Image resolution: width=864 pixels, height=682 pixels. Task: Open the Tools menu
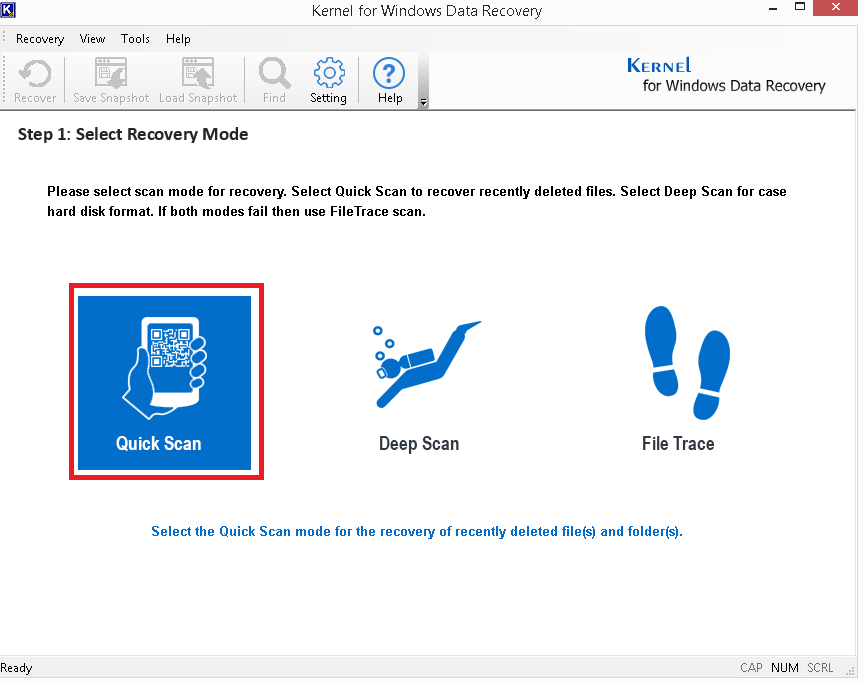tap(136, 39)
